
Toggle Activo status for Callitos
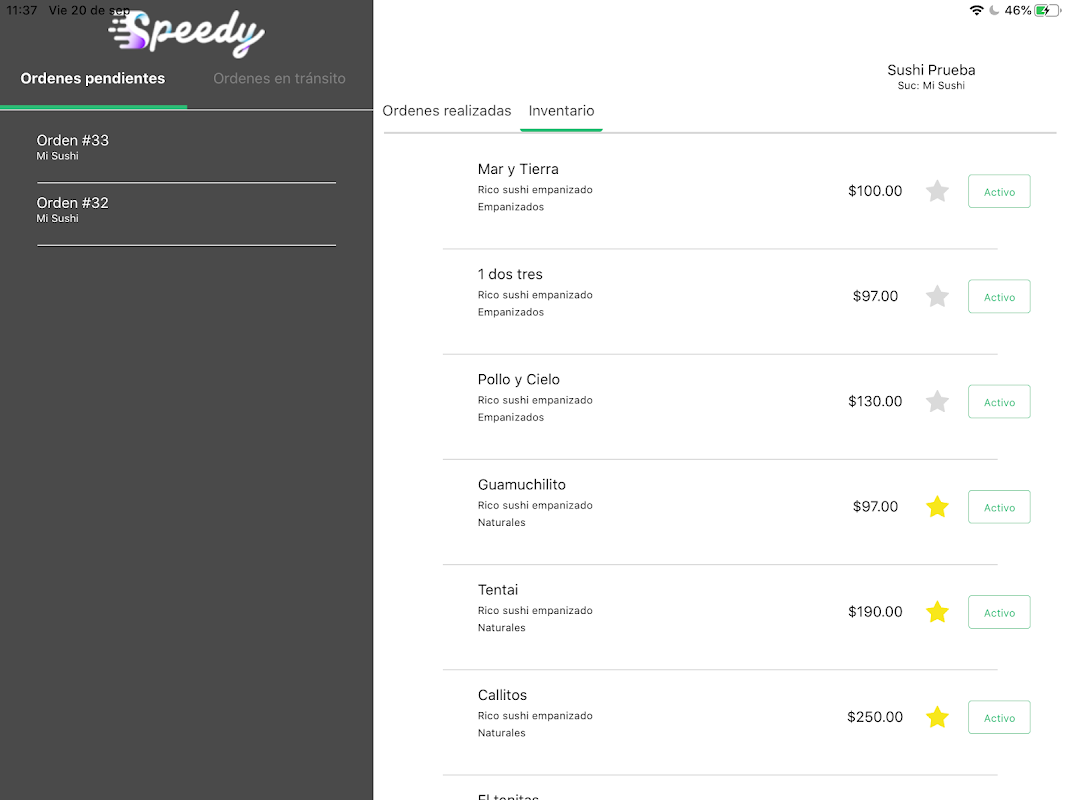[x=999, y=717]
